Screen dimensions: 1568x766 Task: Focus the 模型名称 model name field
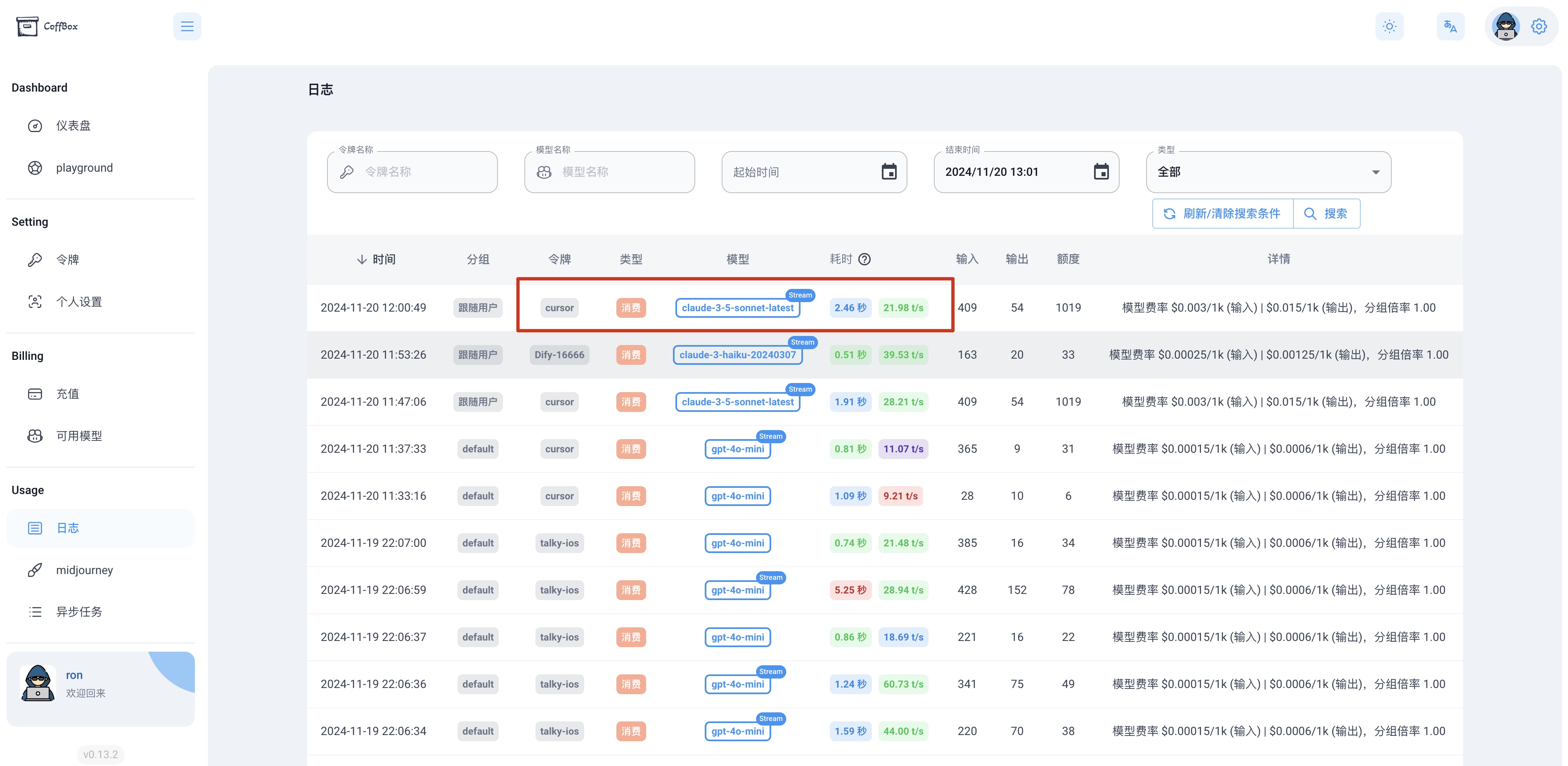pyautogui.click(x=609, y=172)
